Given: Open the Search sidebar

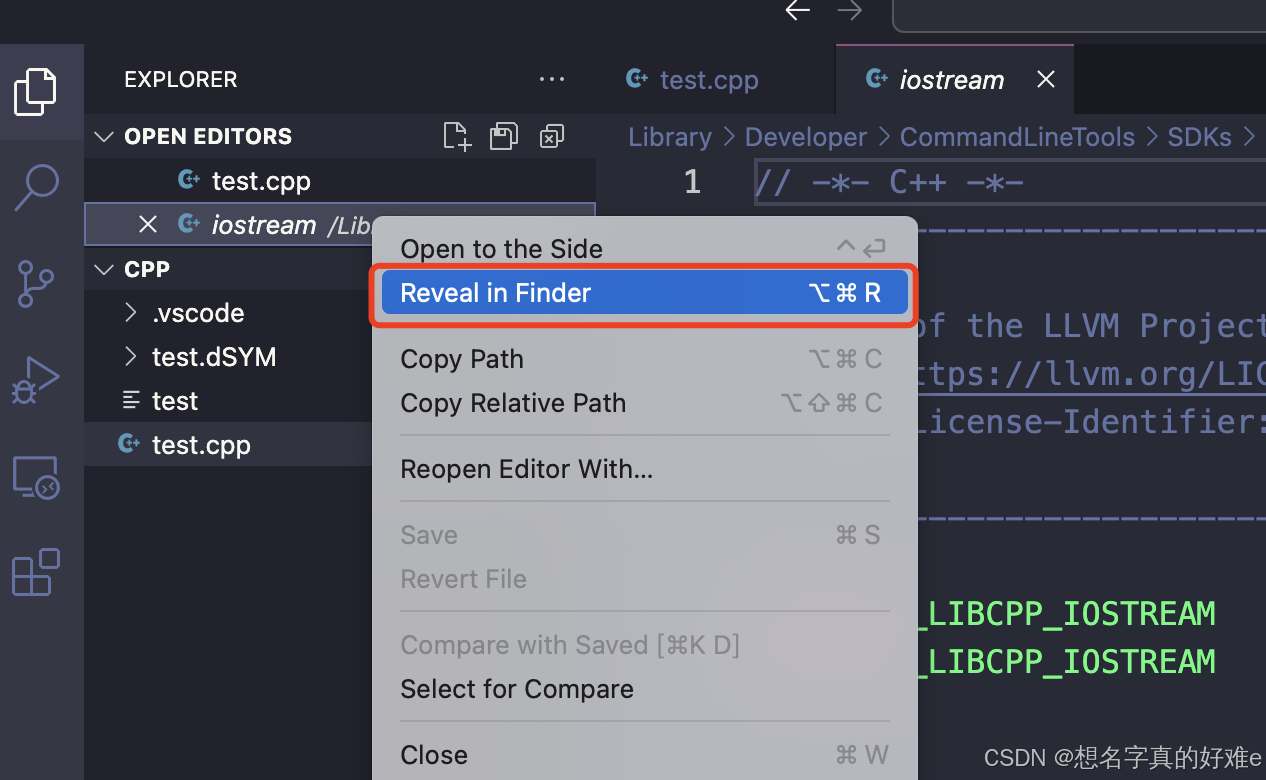Looking at the screenshot, I should coord(37,187).
